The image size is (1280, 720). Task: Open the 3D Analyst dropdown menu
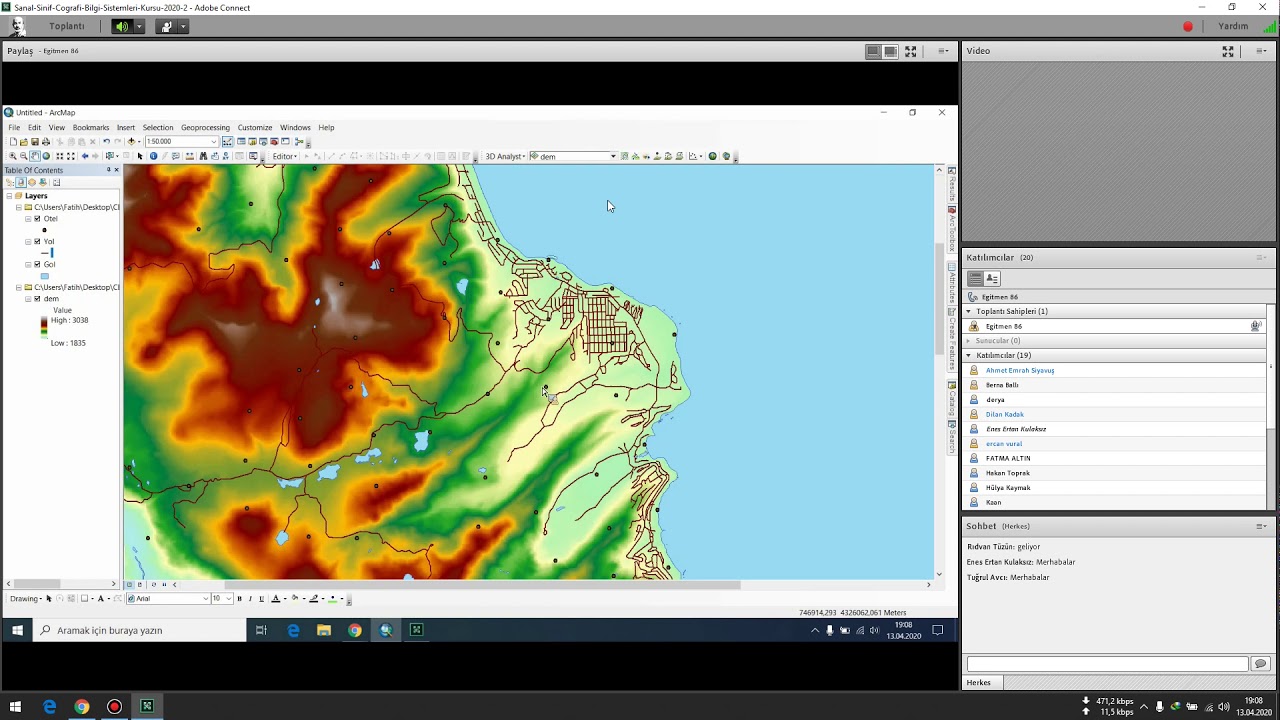point(505,156)
